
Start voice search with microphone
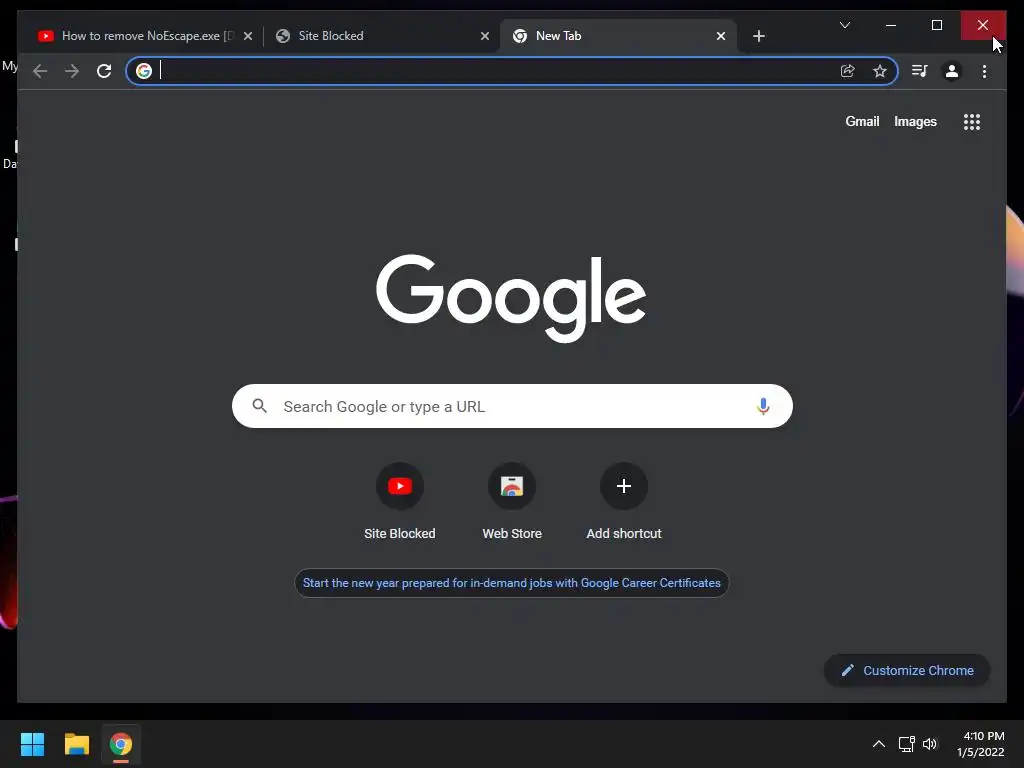click(763, 406)
